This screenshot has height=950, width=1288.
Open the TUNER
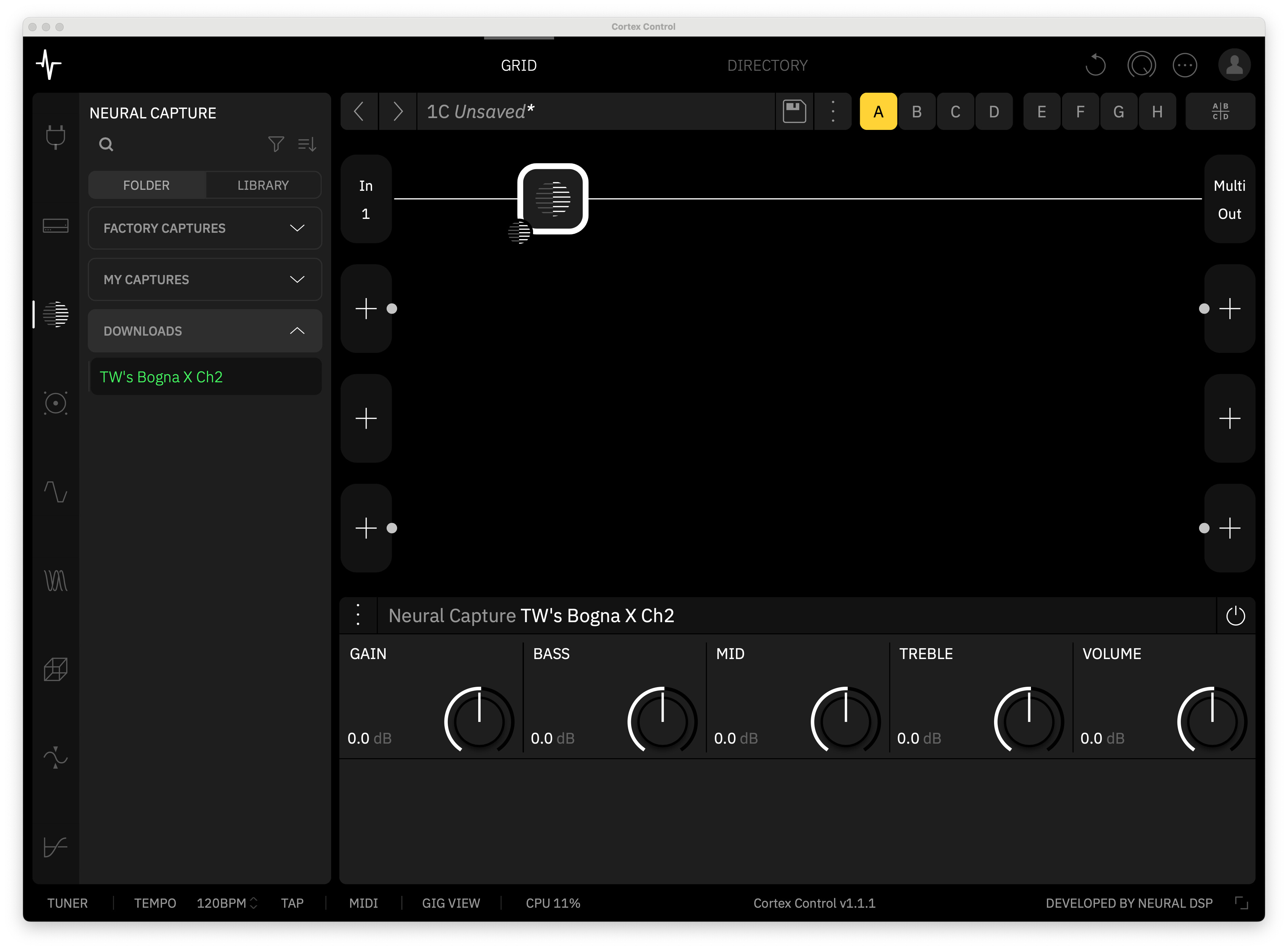pos(67,903)
